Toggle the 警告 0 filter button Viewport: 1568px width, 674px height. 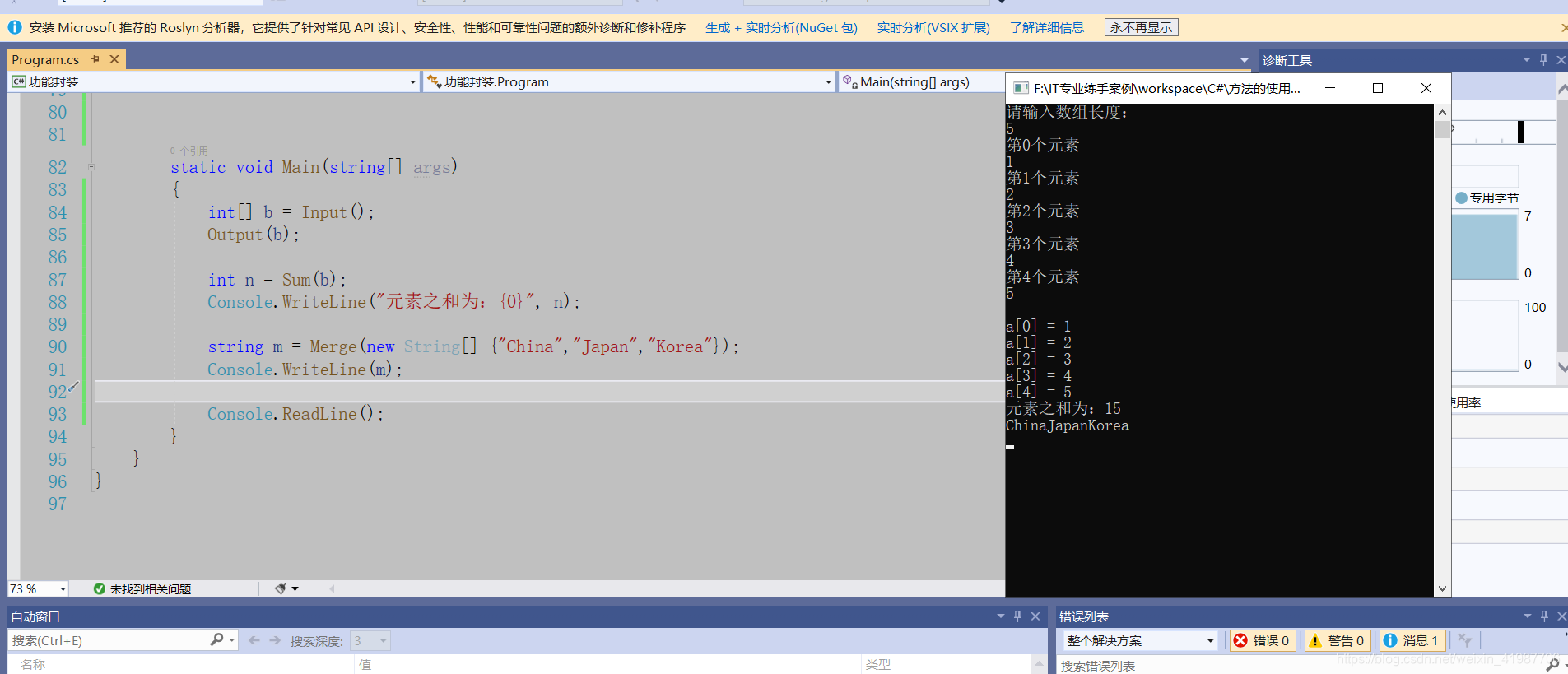click(x=1337, y=640)
